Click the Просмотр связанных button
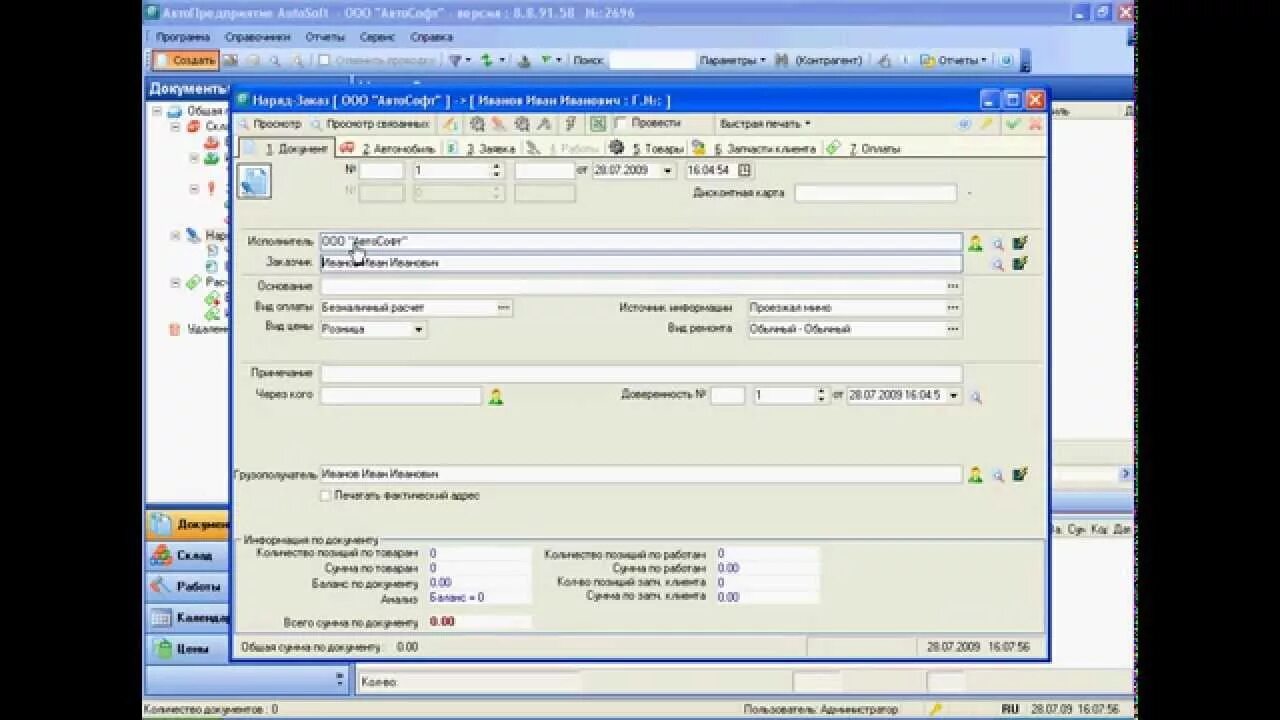 (371, 124)
